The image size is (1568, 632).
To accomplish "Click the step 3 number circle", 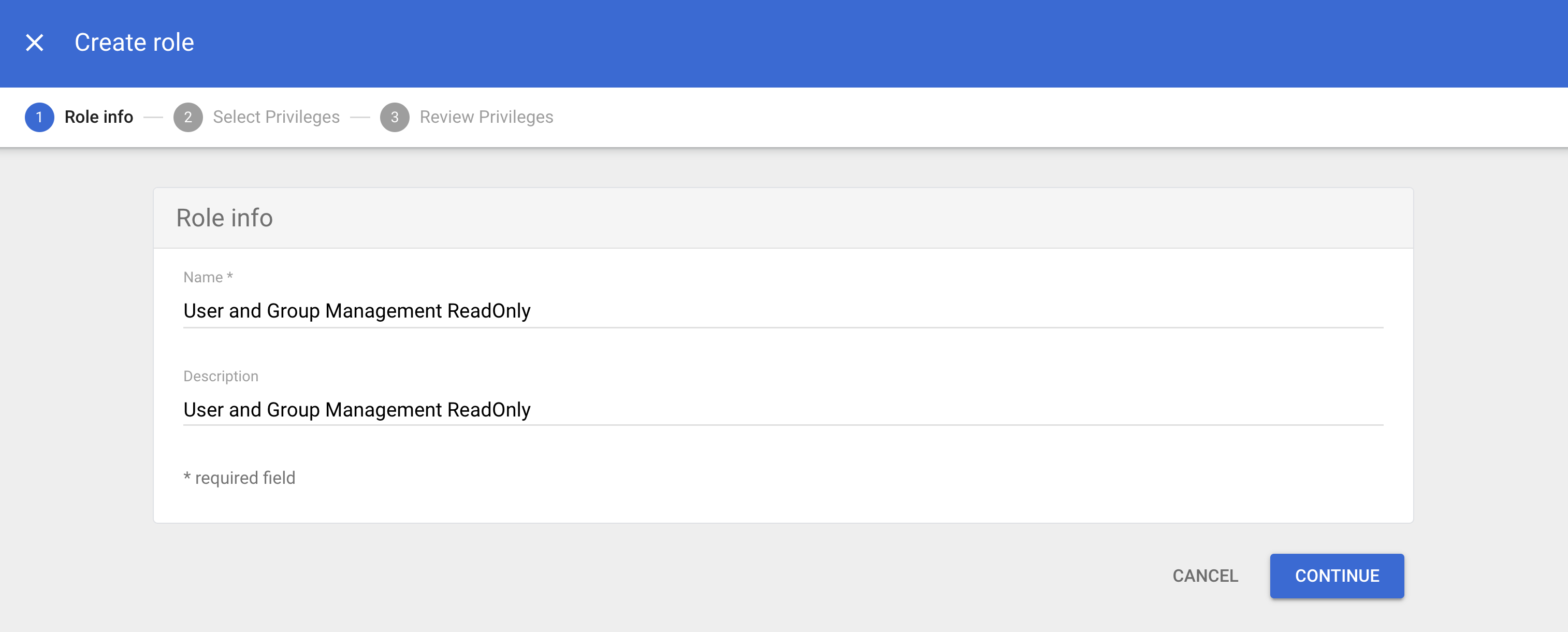I will pyautogui.click(x=395, y=117).
